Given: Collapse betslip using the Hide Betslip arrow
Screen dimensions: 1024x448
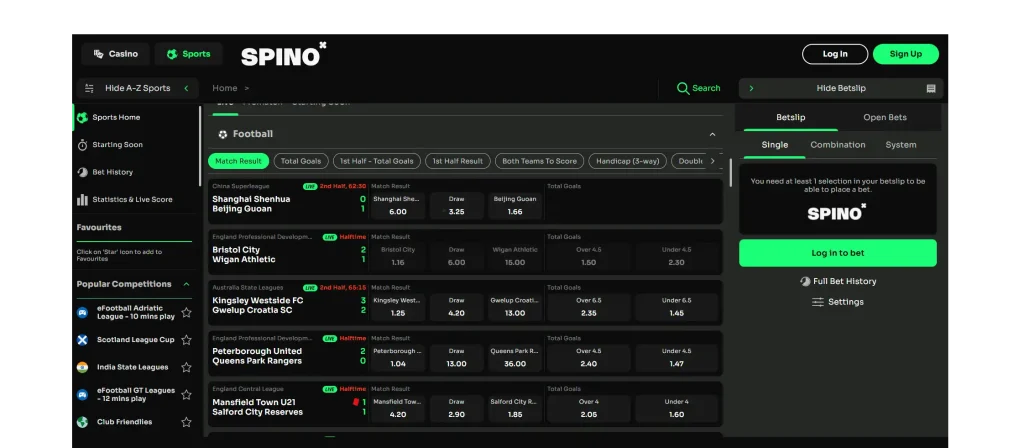Looking at the screenshot, I should [751, 88].
